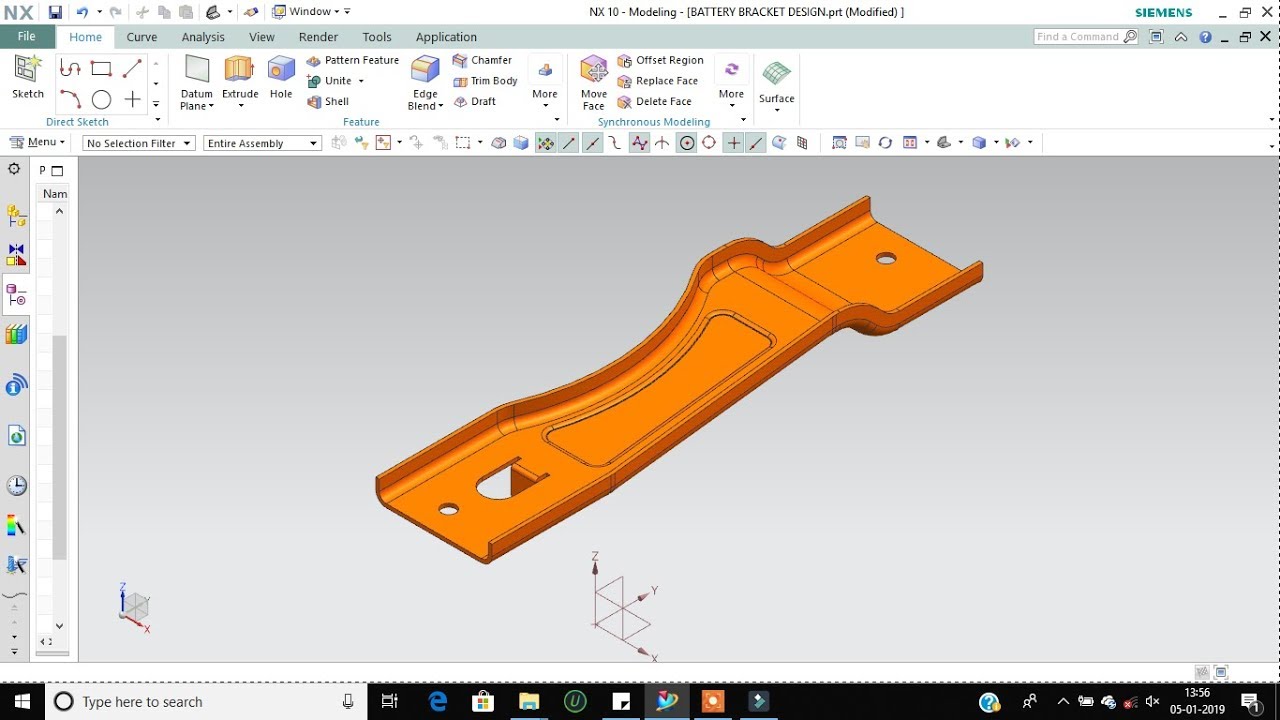Screen dimensions: 1280x720
Task: Click the Hole feature icon
Action: click(x=281, y=69)
